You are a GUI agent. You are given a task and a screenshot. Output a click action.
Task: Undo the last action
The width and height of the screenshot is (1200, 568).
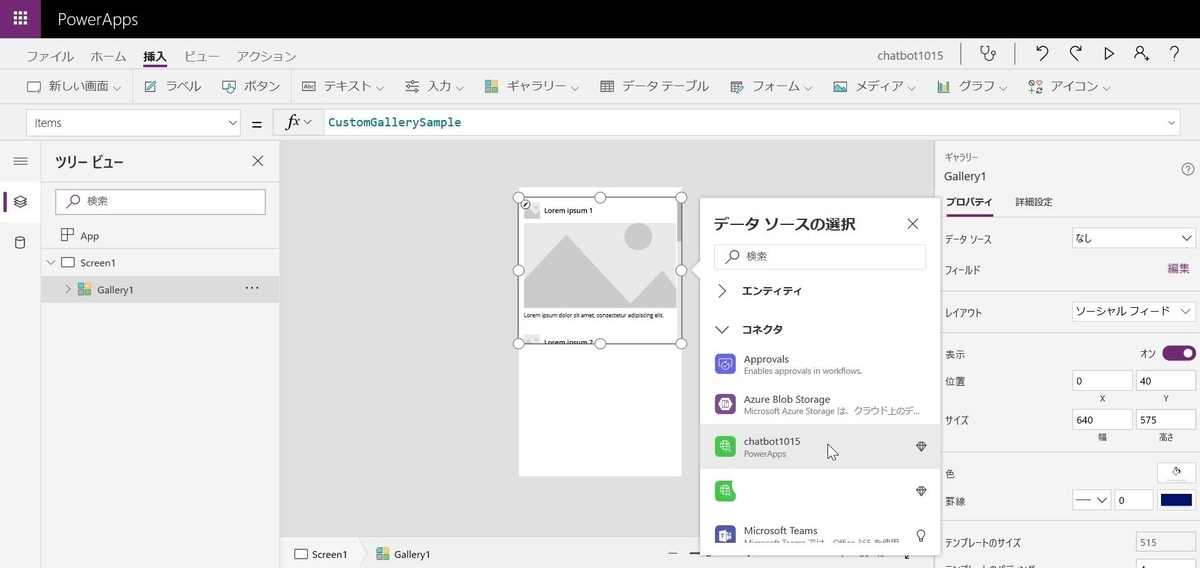(x=1042, y=54)
